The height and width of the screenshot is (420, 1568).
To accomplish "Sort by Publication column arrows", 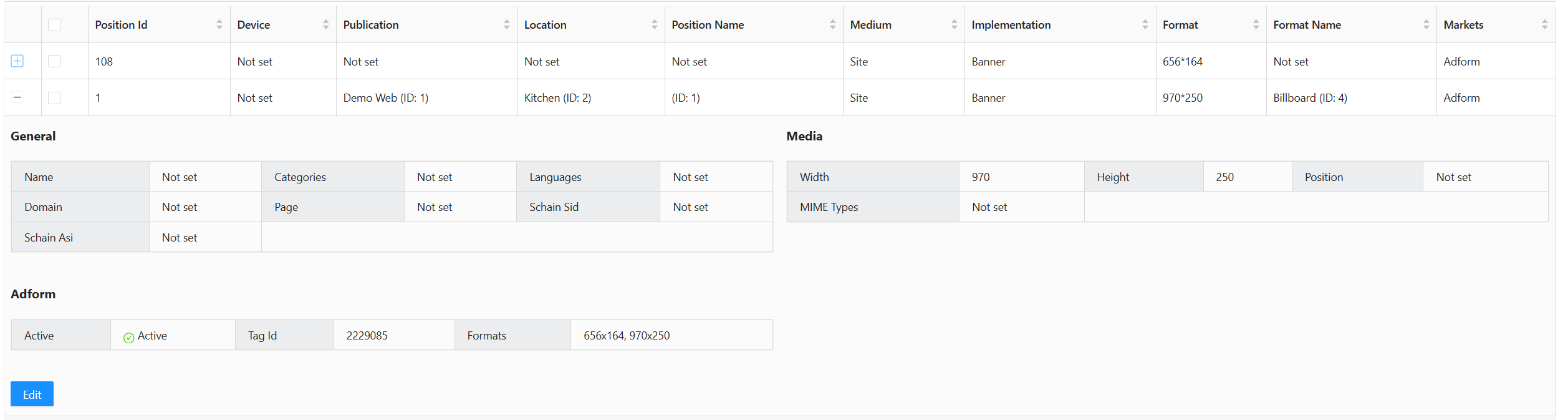I will tap(506, 25).
